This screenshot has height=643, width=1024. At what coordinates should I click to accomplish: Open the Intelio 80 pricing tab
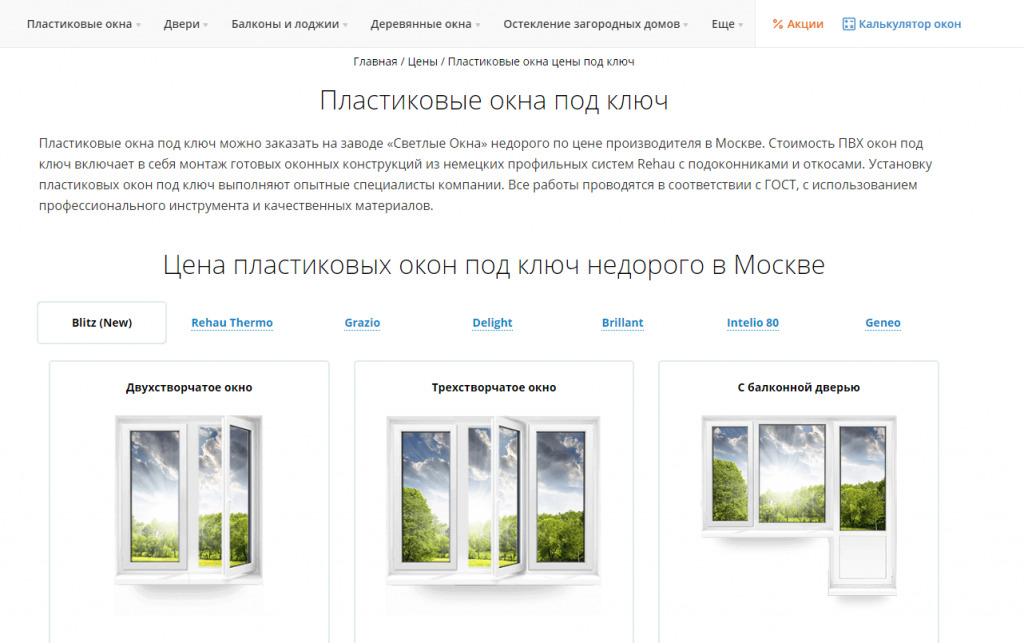pyautogui.click(x=753, y=322)
